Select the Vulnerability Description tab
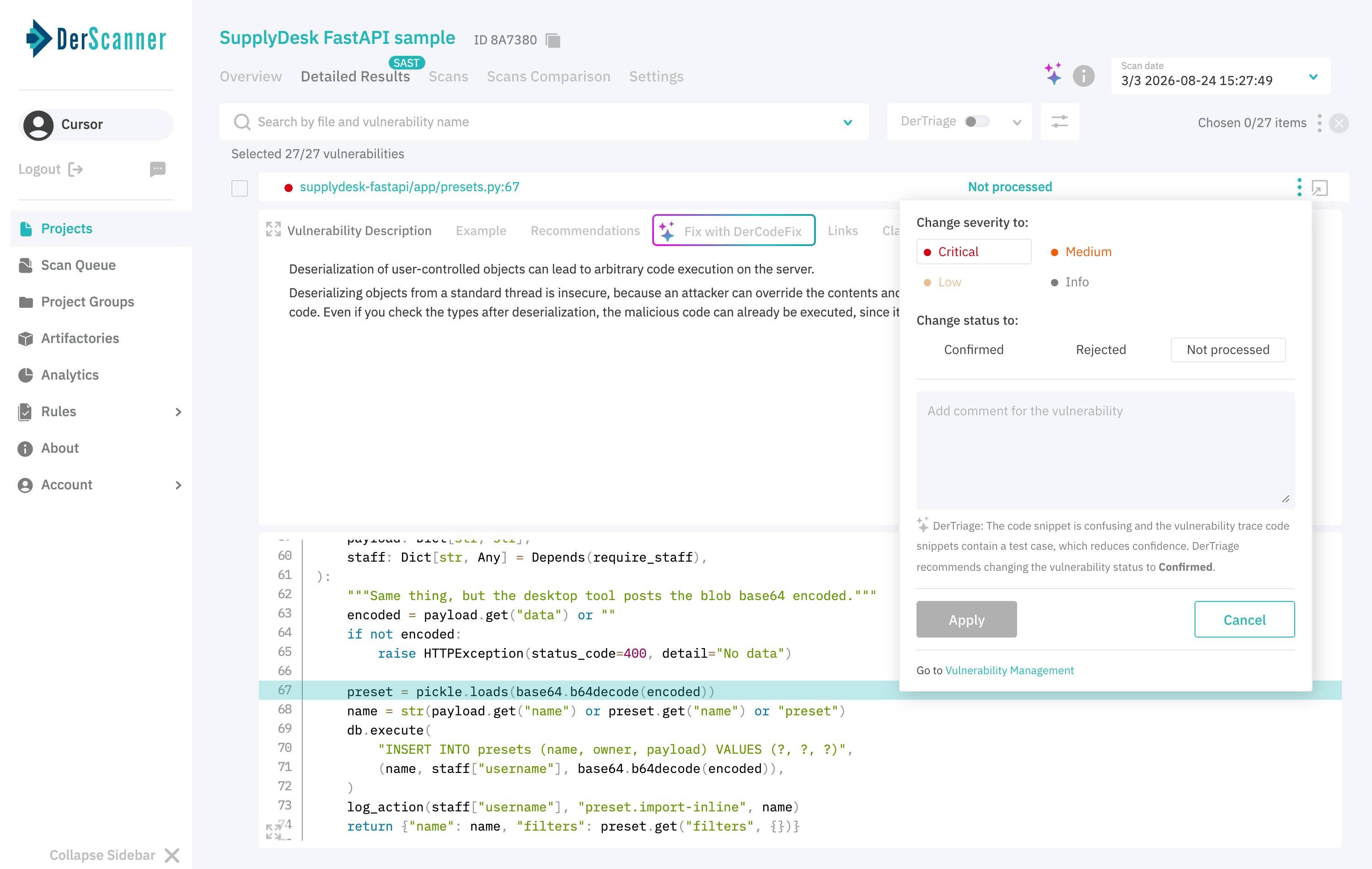The width and height of the screenshot is (1372, 869). (359, 231)
